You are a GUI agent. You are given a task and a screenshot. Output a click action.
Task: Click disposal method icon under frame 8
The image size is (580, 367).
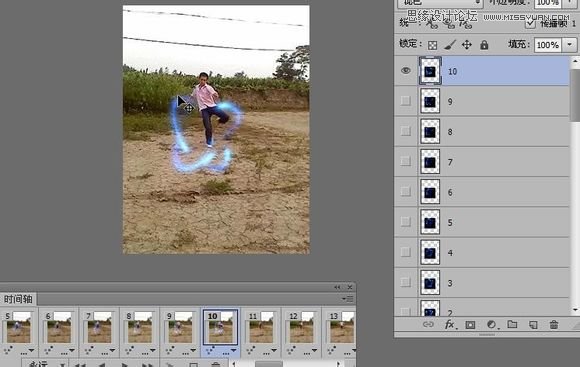tap(129, 350)
